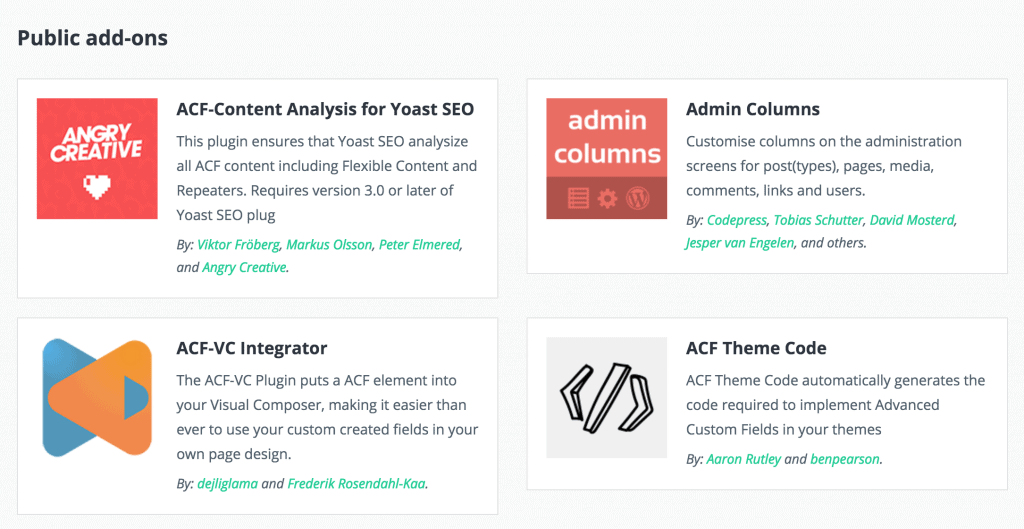
Task: Open the Codepress author link
Action: (x=738, y=220)
